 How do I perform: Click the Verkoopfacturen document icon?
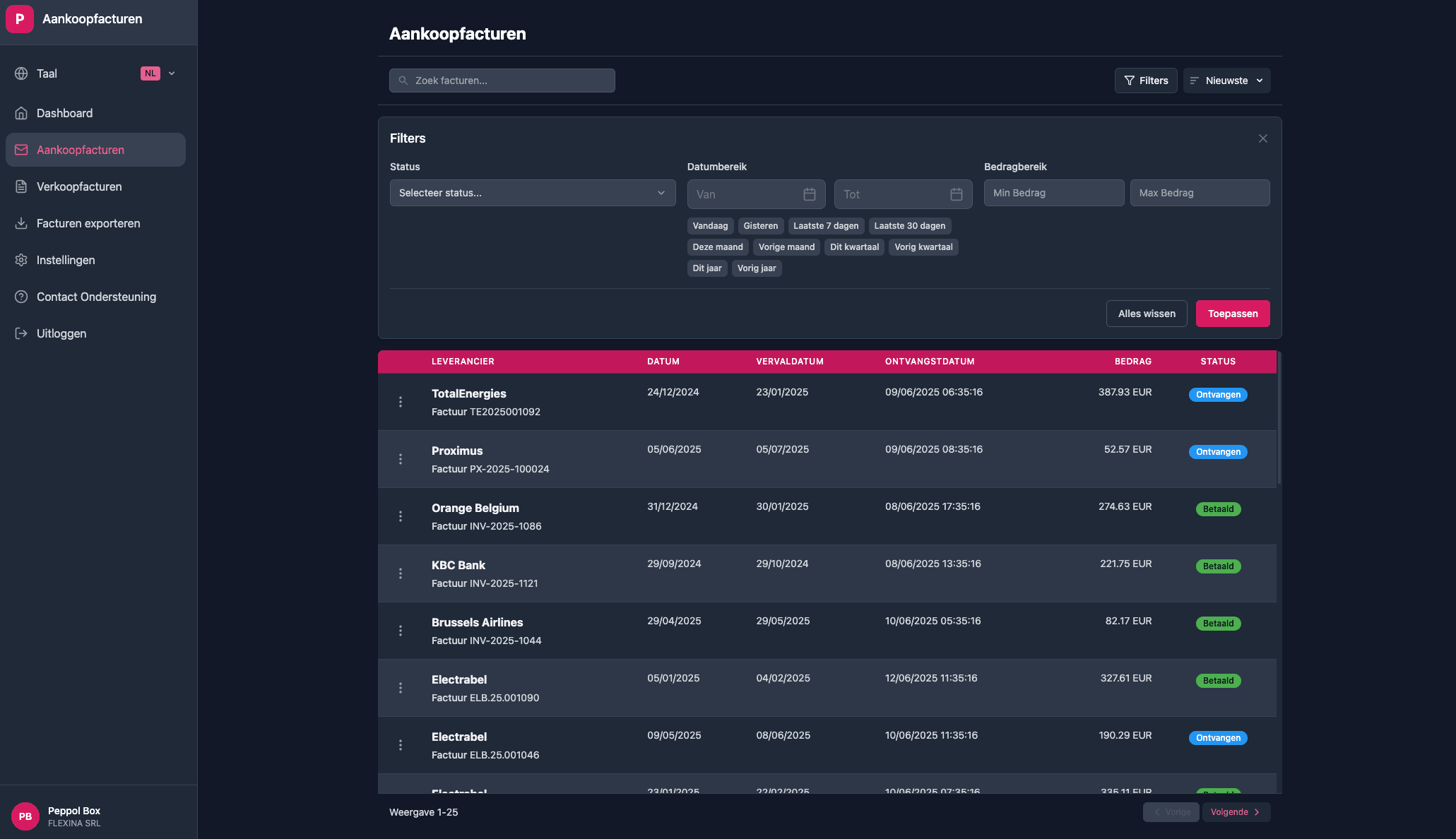point(21,186)
